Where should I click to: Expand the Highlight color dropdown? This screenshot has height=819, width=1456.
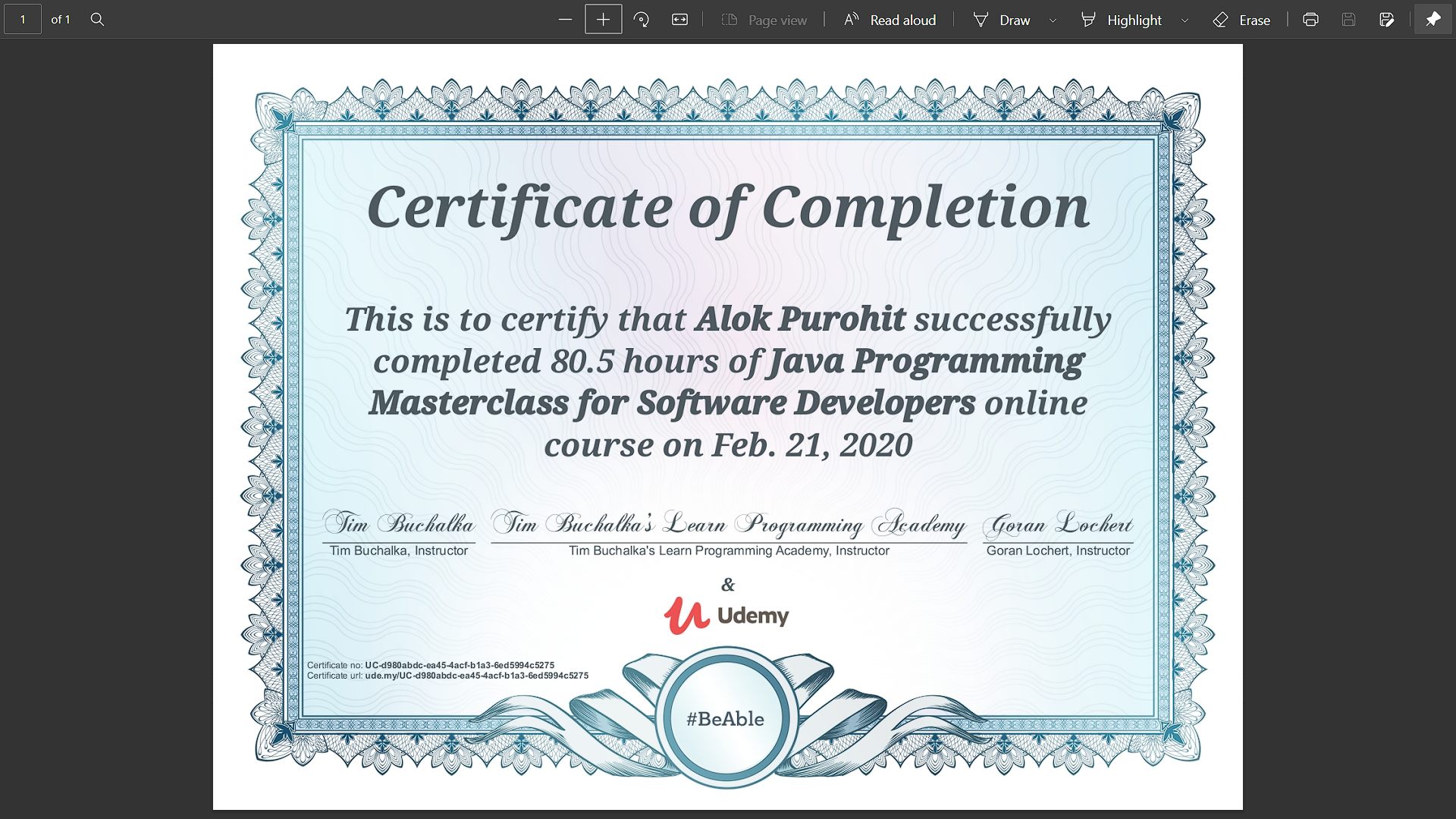click(x=1185, y=20)
